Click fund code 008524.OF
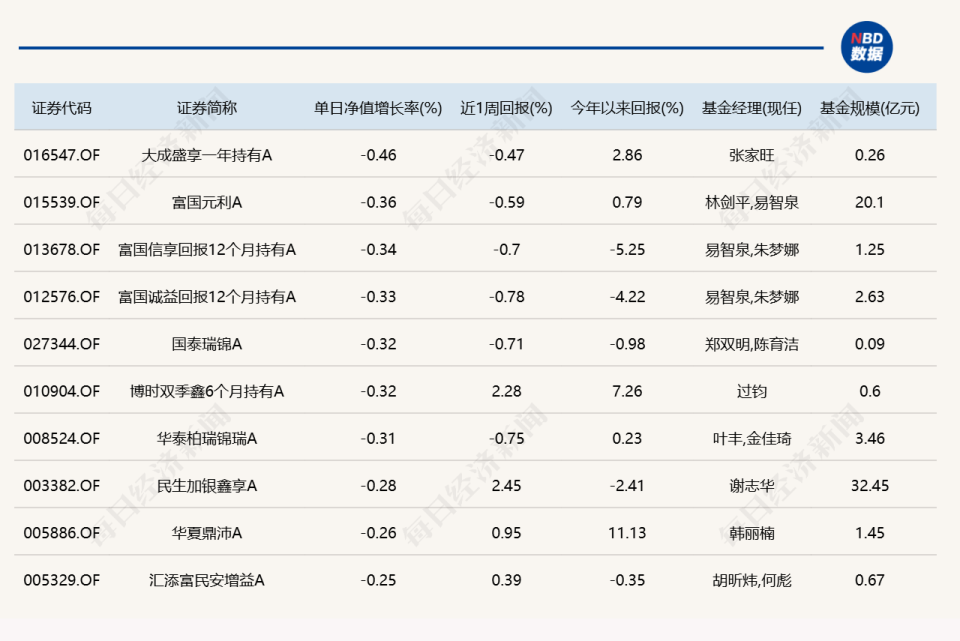Screen dimensions: 960x641 tap(62, 438)
